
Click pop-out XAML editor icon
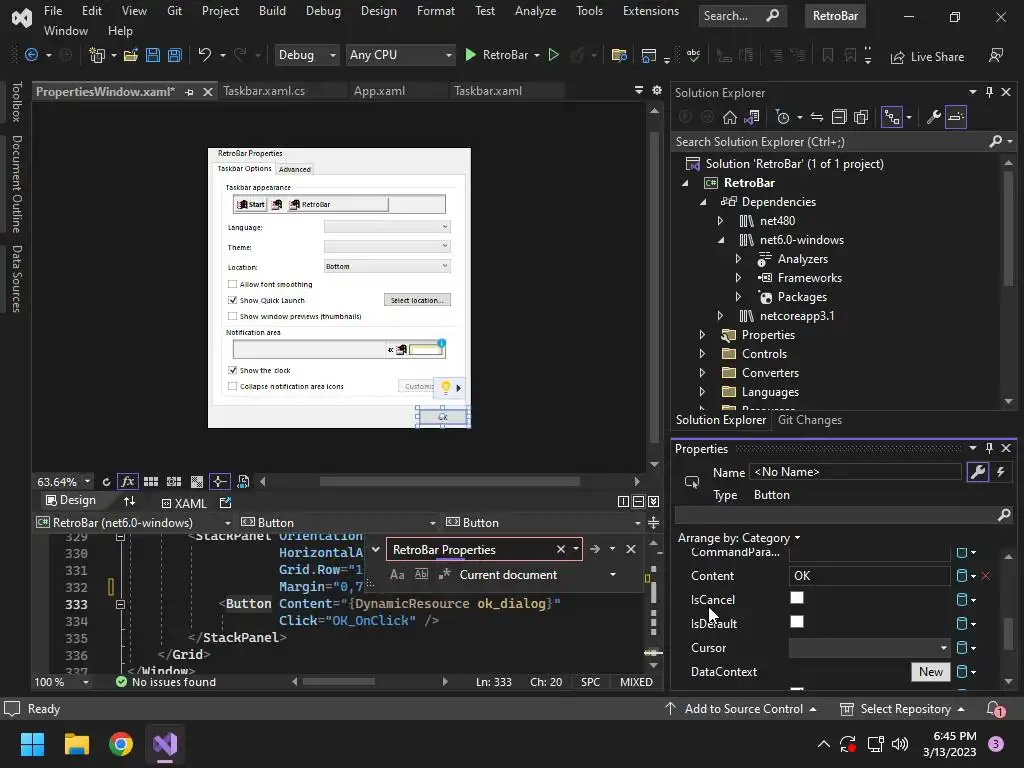point(225,503)
